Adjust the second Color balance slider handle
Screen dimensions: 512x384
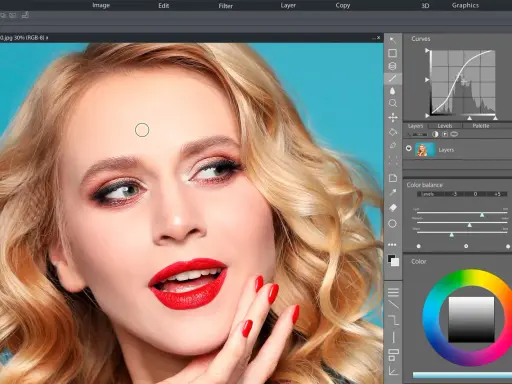click(469, 225)
